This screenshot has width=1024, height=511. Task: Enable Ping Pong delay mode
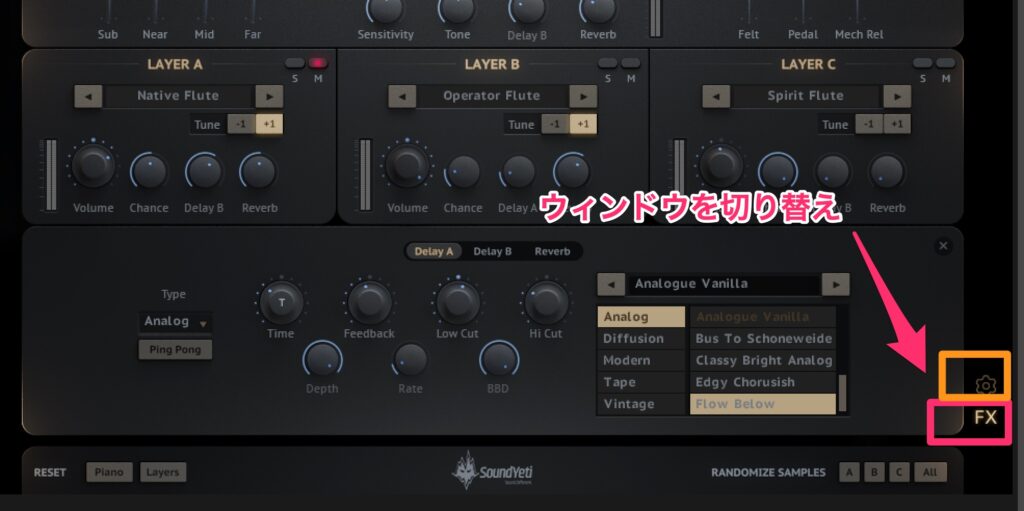175,349
